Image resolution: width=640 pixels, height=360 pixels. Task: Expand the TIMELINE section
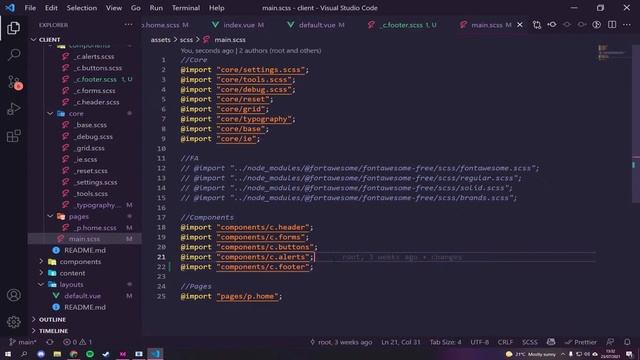click(x=53, y=331)
